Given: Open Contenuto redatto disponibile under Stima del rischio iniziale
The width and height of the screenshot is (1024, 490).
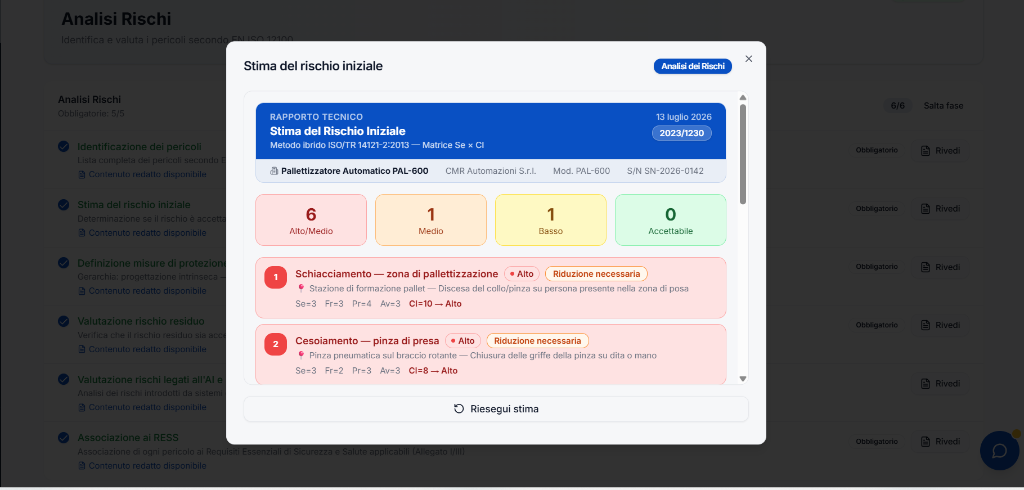Looking at the screenshot, I should click(148, 233).
